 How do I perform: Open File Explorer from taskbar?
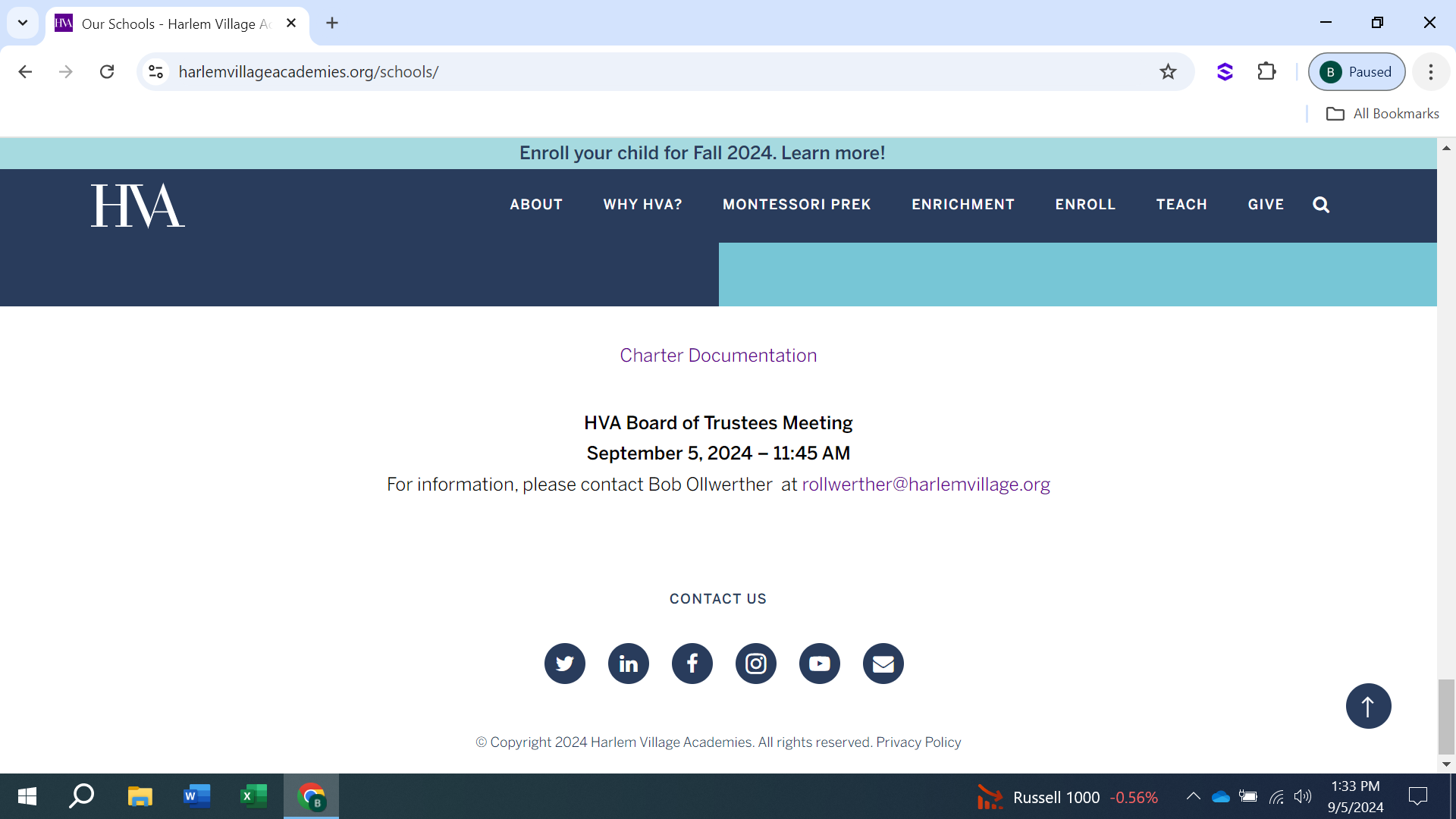point(140,796)
